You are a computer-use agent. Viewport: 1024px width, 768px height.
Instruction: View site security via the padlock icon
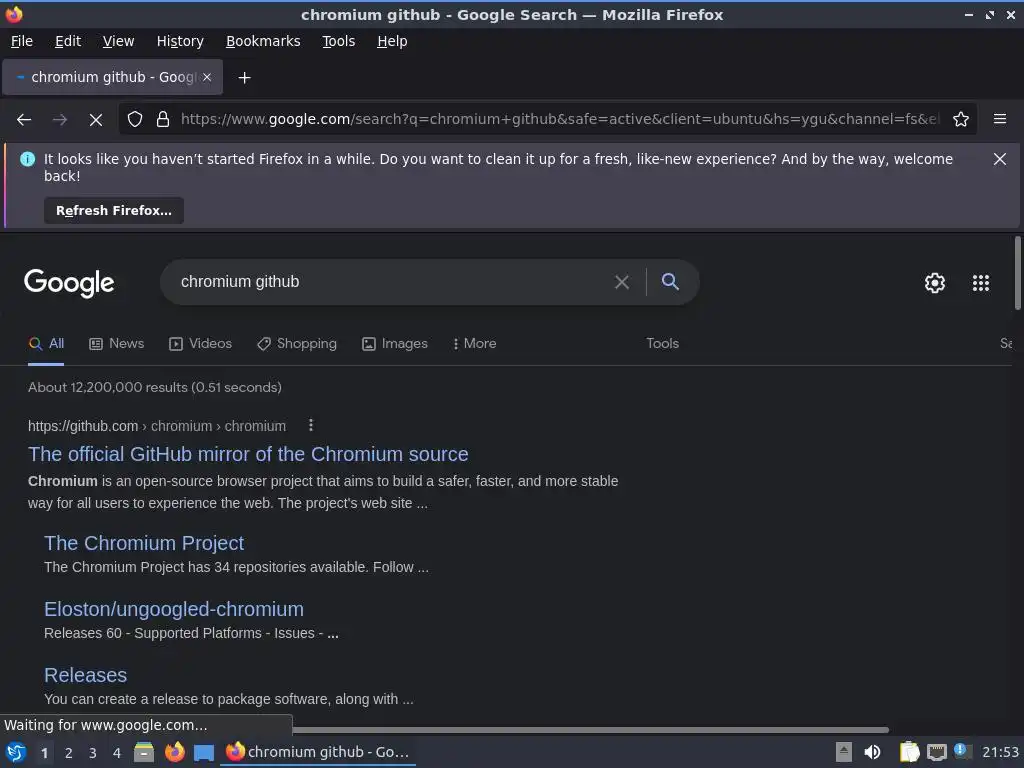(163, 120)
